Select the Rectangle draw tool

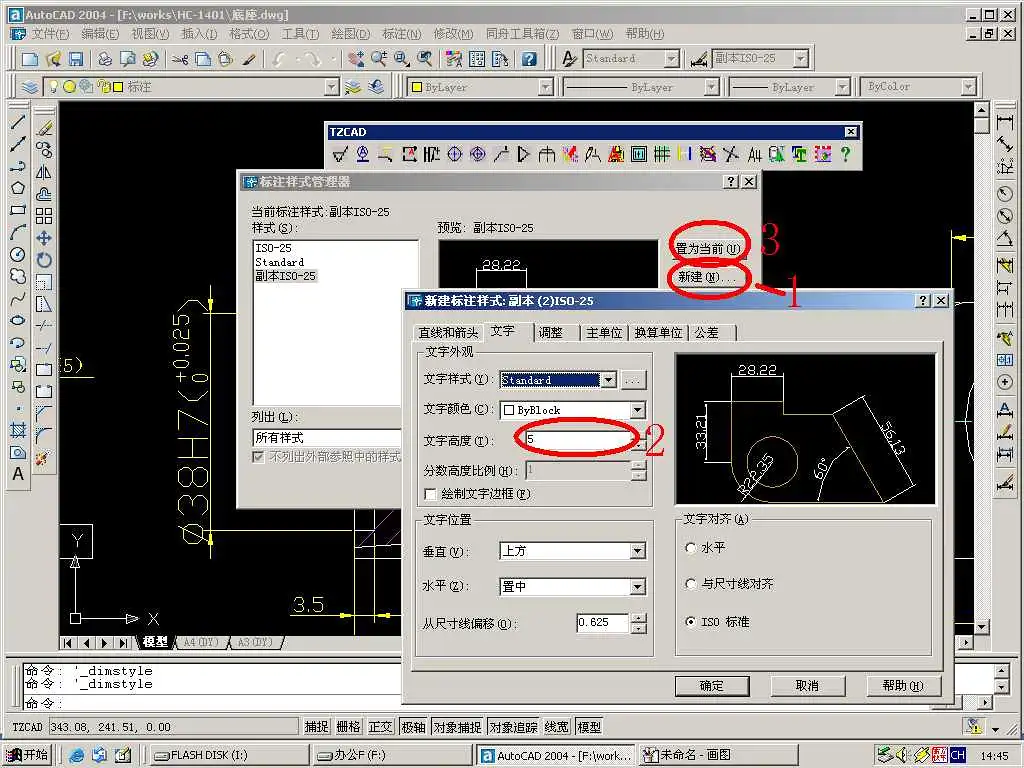tap(18, 210)
